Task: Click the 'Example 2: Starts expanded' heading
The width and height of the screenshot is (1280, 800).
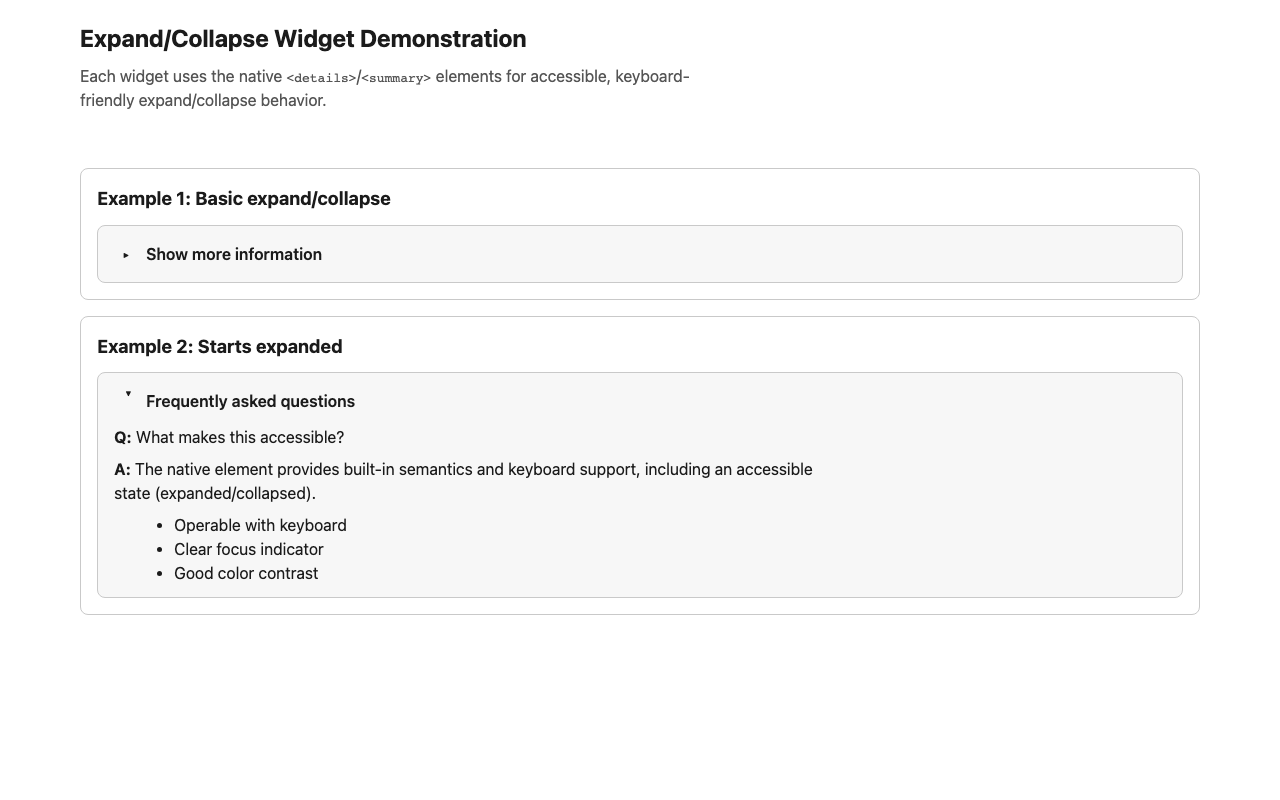Action: pyautogui.click(x=219, y=346)
